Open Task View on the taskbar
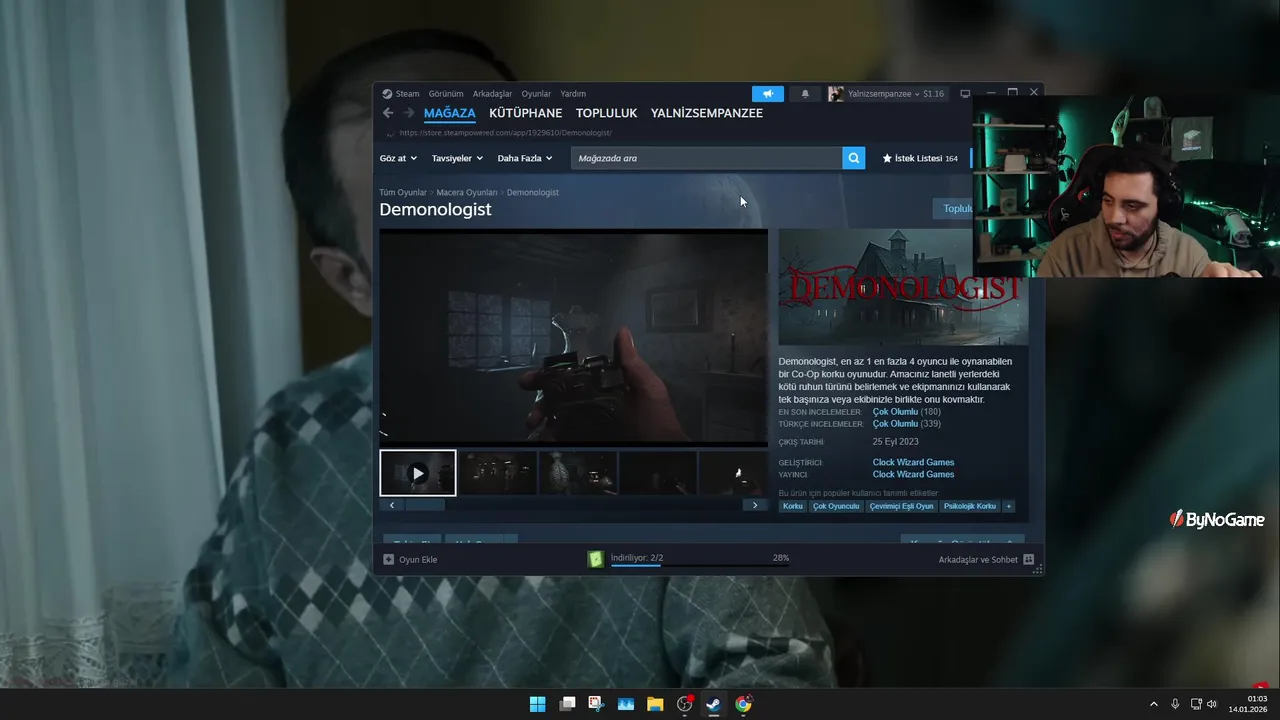This screenshot has width=1280, height=720. click(x=567, y=704)
